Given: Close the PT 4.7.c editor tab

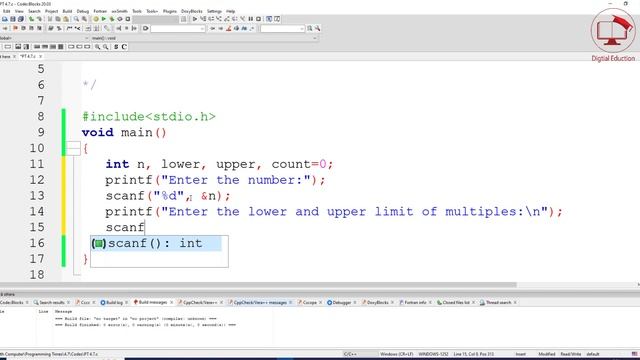Looking at the screenshot, I should (40, 56).
